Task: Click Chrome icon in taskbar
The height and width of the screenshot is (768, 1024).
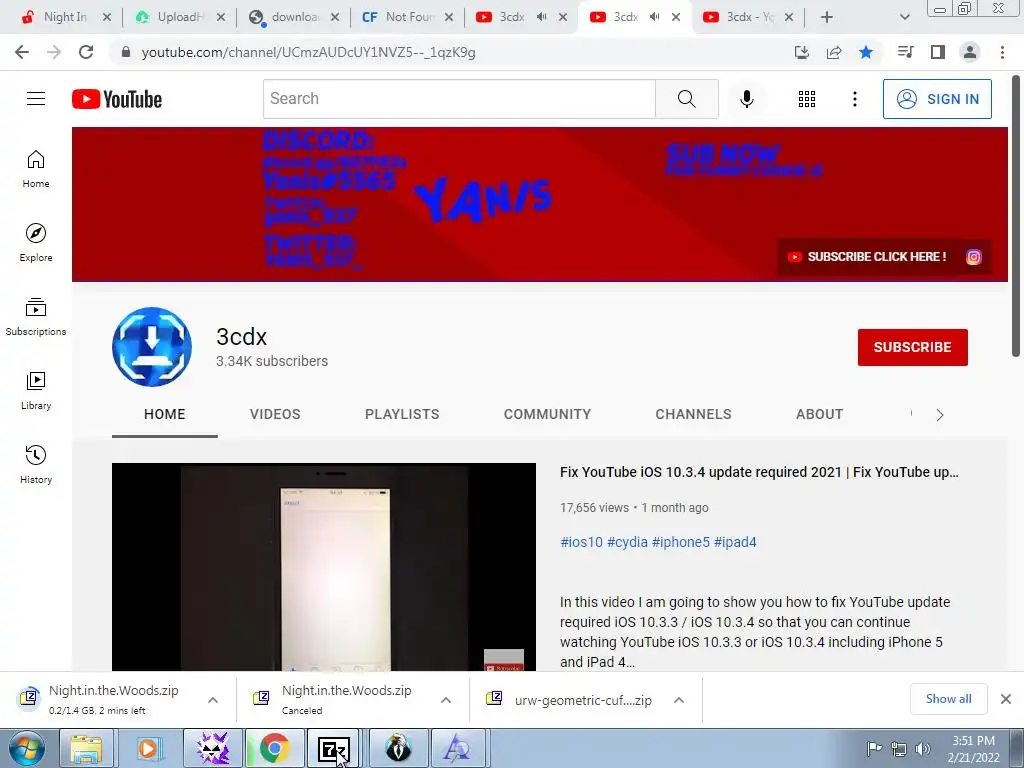Action: click(274, 748)
